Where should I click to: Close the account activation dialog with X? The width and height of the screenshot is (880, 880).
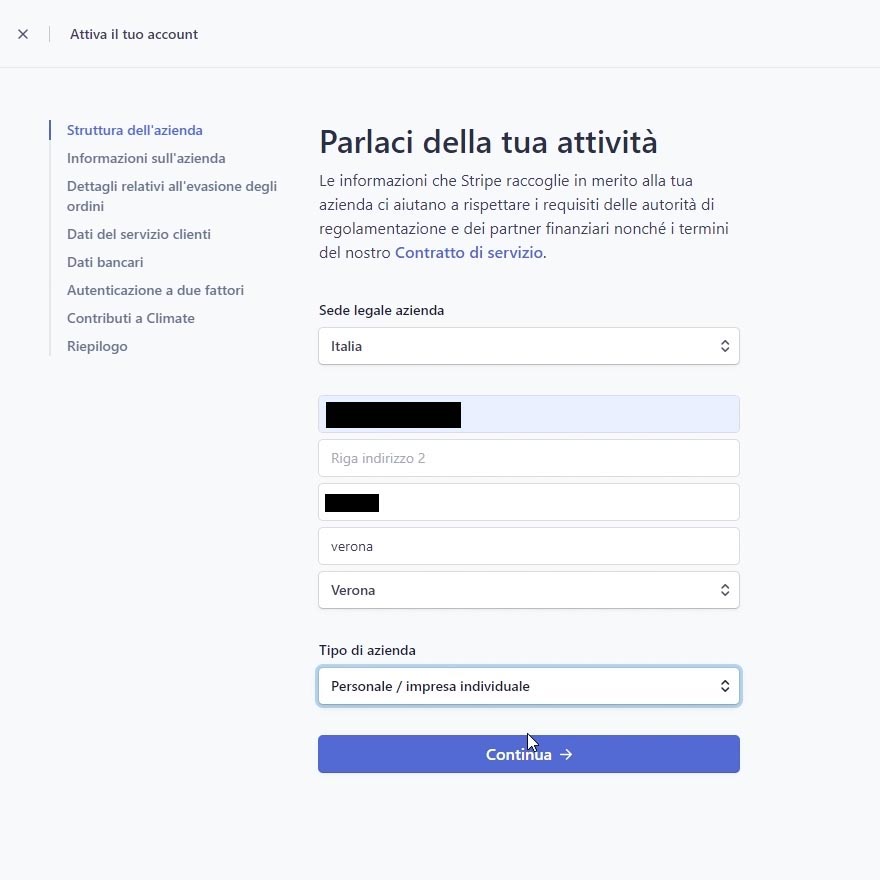click(x=23, y=34)
